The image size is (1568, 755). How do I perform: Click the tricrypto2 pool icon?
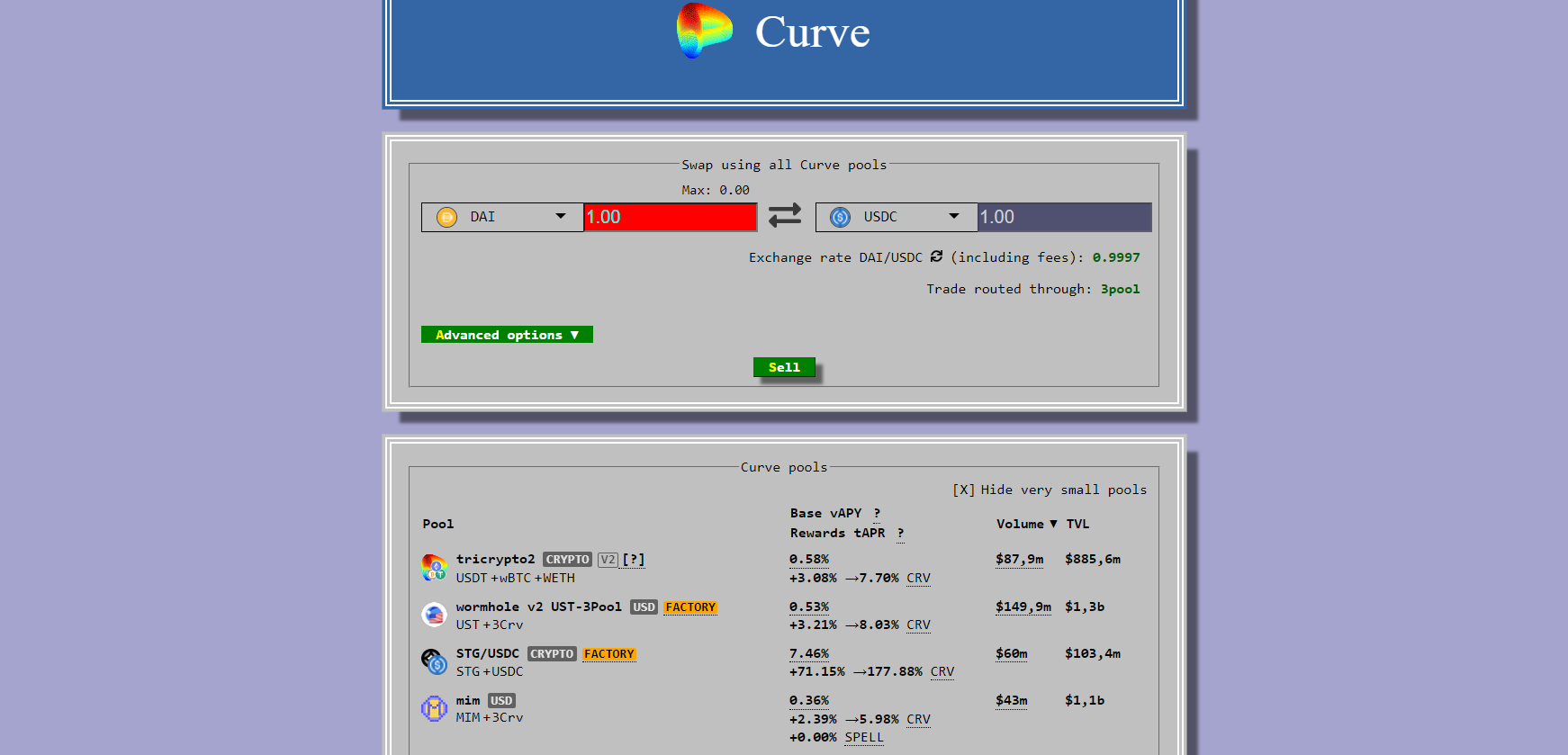click(434, 568)
